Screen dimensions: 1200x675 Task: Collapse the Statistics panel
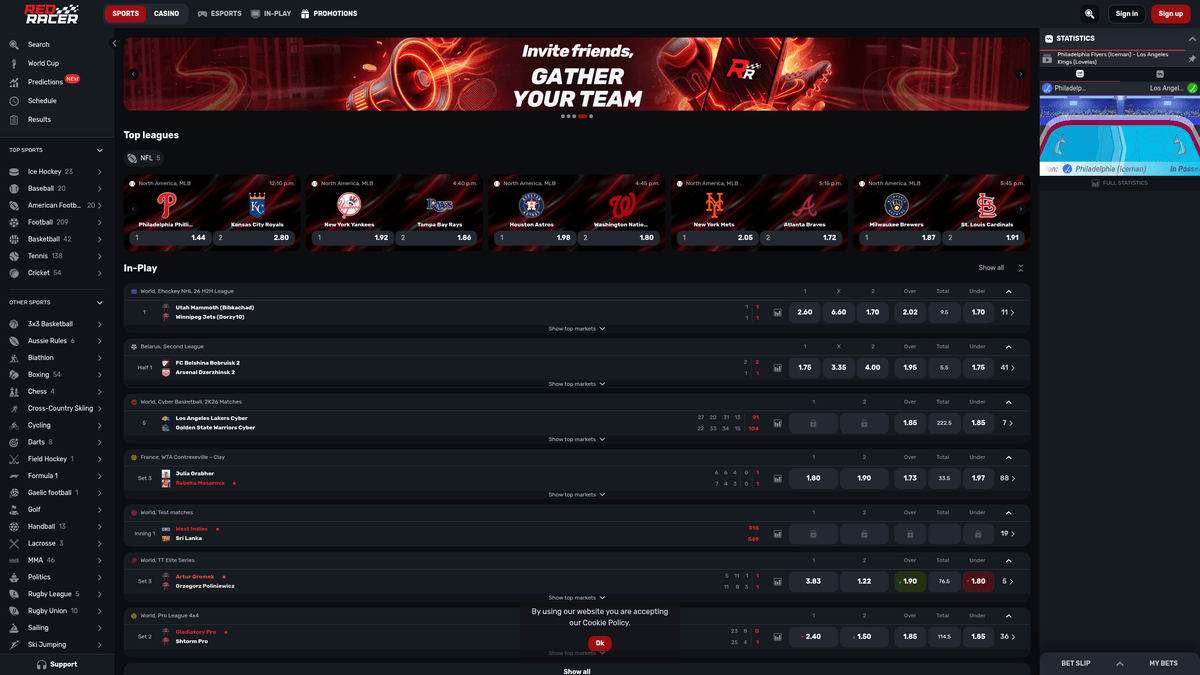click(x=1192, y=39)
